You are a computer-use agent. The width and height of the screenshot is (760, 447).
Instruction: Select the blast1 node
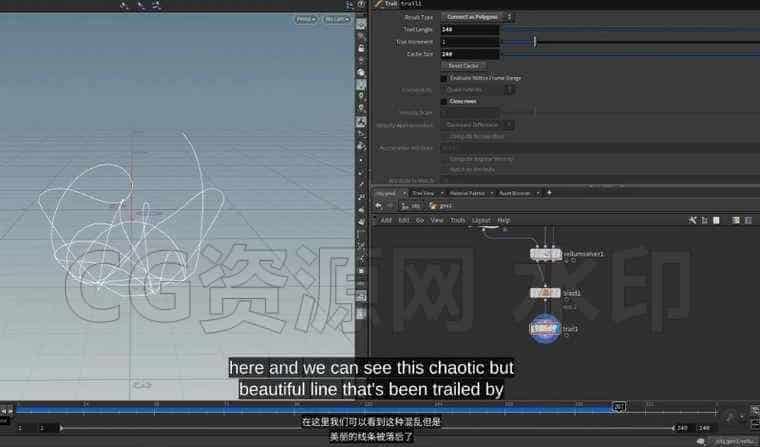(545, 293)
